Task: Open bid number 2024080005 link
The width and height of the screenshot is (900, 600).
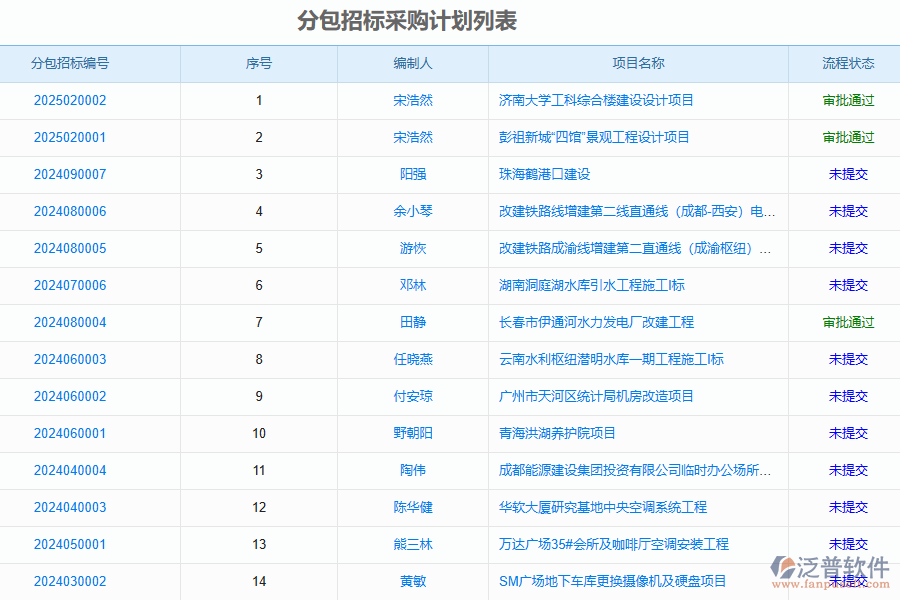Action: (x=70, y=249)
